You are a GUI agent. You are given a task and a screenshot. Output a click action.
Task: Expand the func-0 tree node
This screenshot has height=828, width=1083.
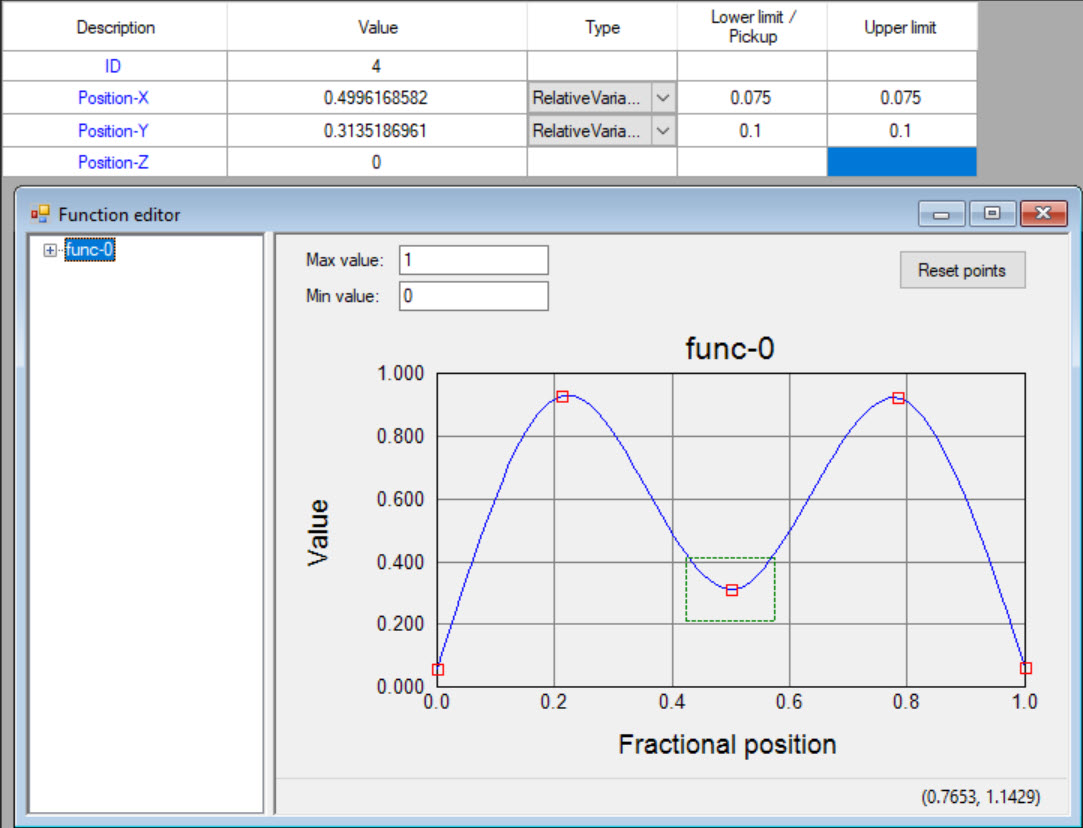pyautogui.click(x=50, y=251)
